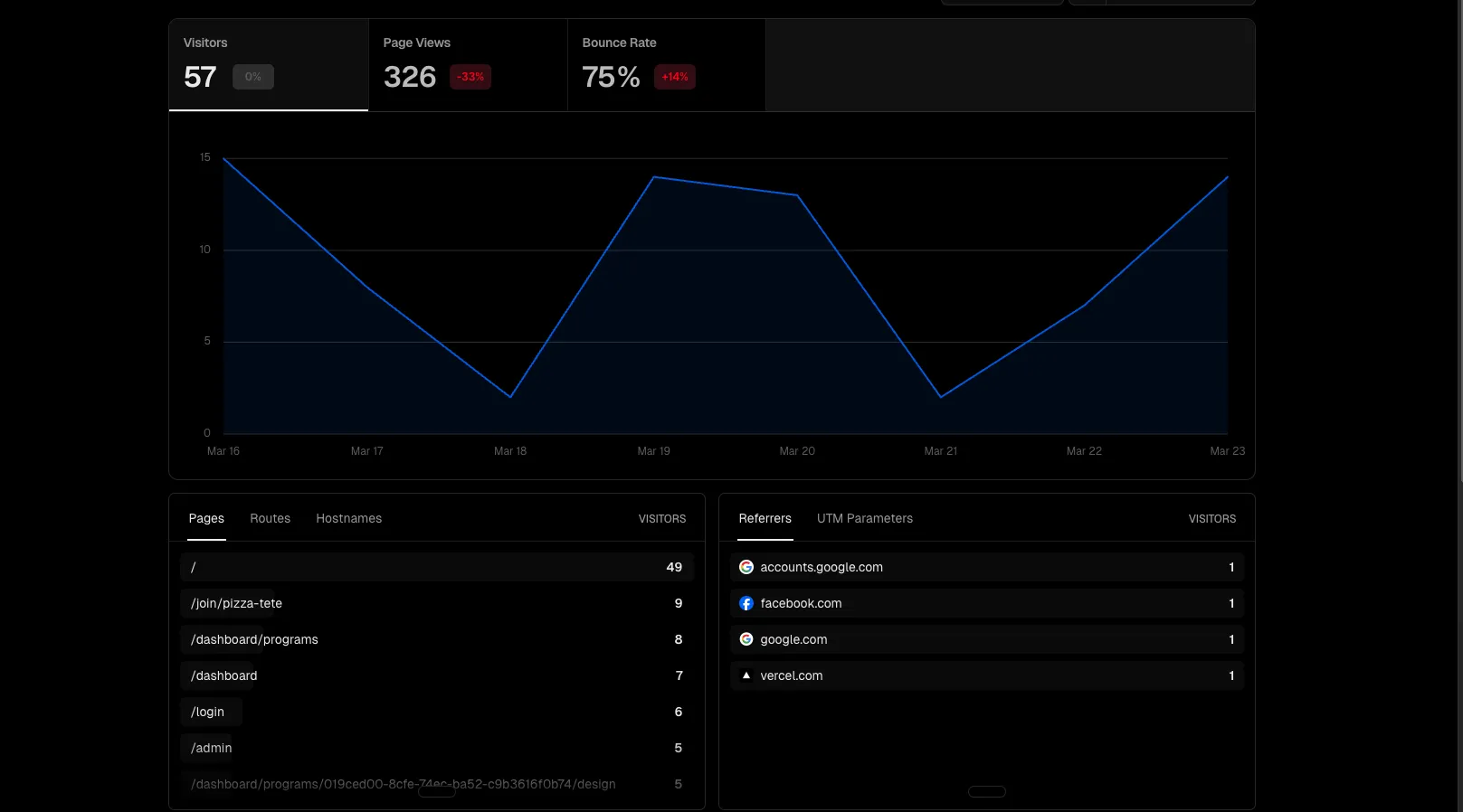Click the VISITORS column header in Pages panel
Screen dimensions: 1463x812
tap(662, 519)
